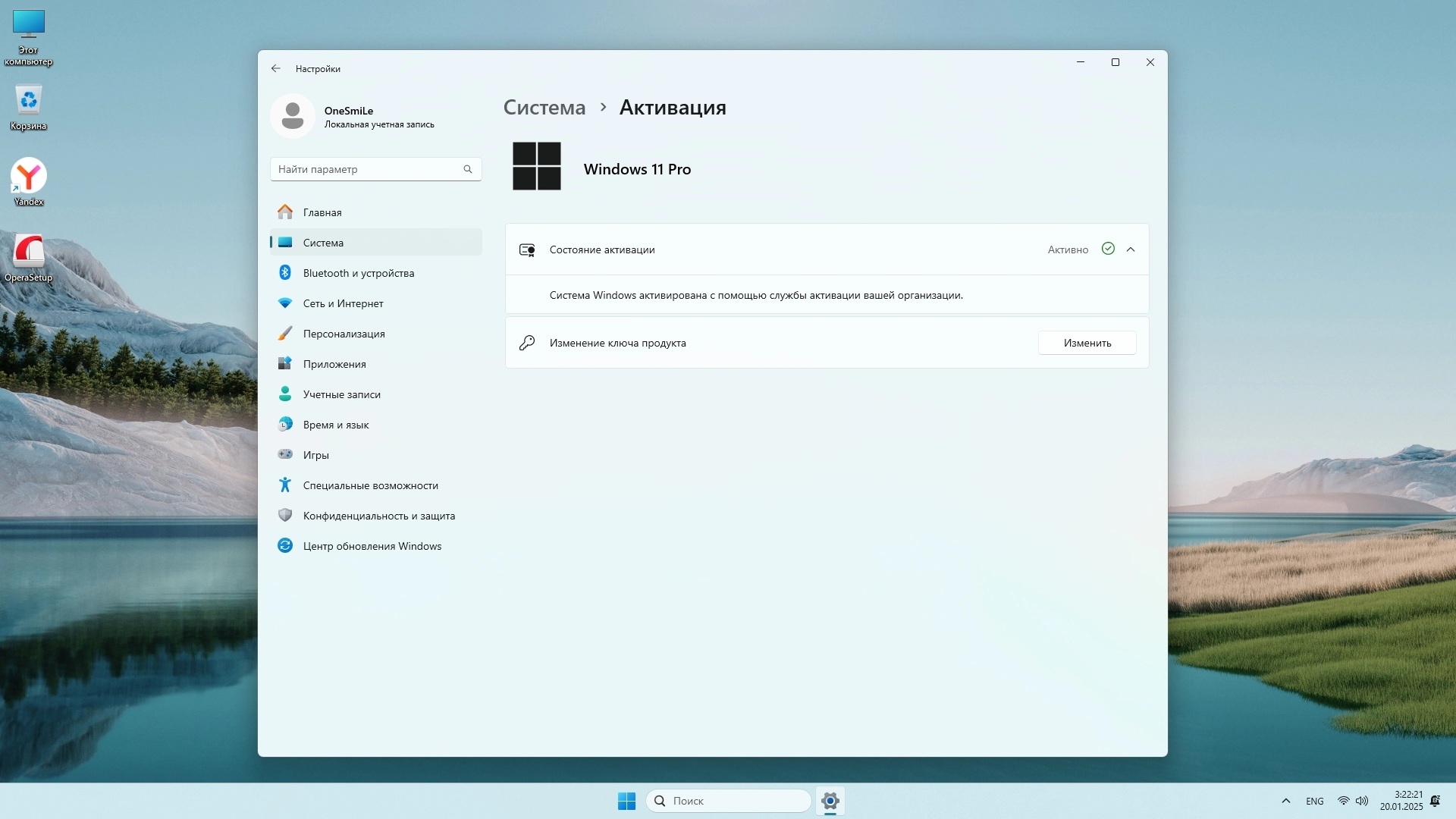Open Специальные возможности settings
The image size is (1456, 819).
pos(370,485)
